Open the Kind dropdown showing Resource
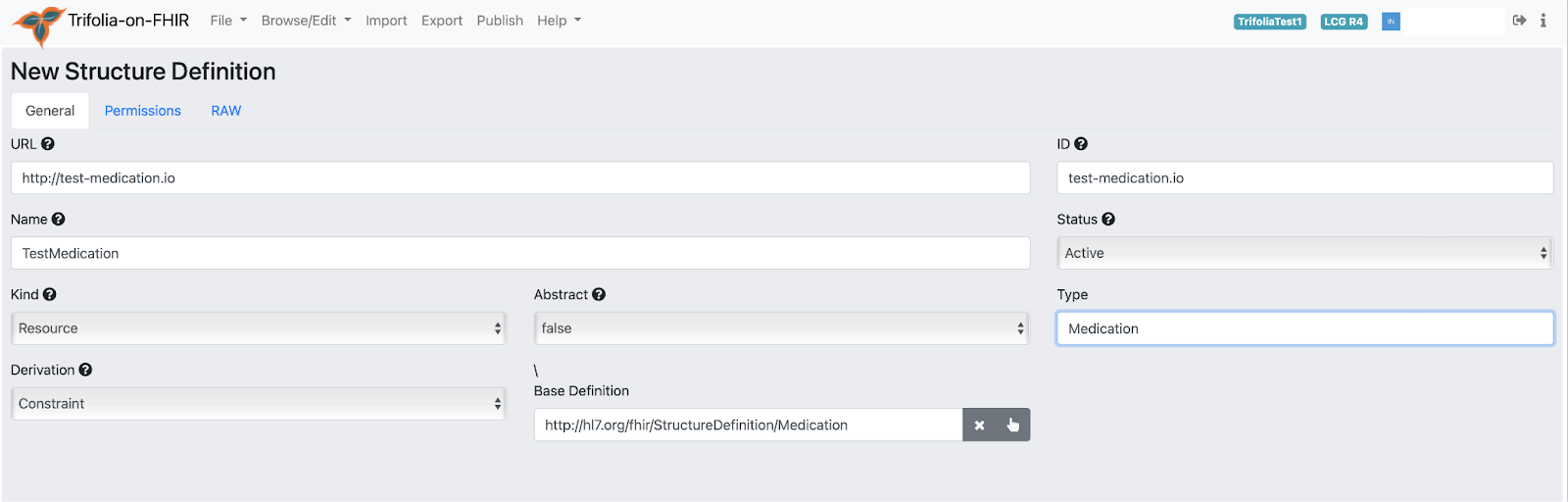 259,328
